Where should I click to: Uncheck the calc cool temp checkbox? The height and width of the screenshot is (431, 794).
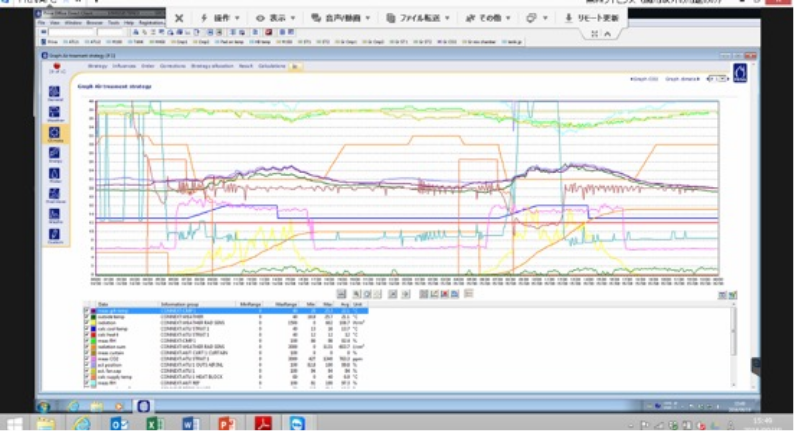point(86,329)
